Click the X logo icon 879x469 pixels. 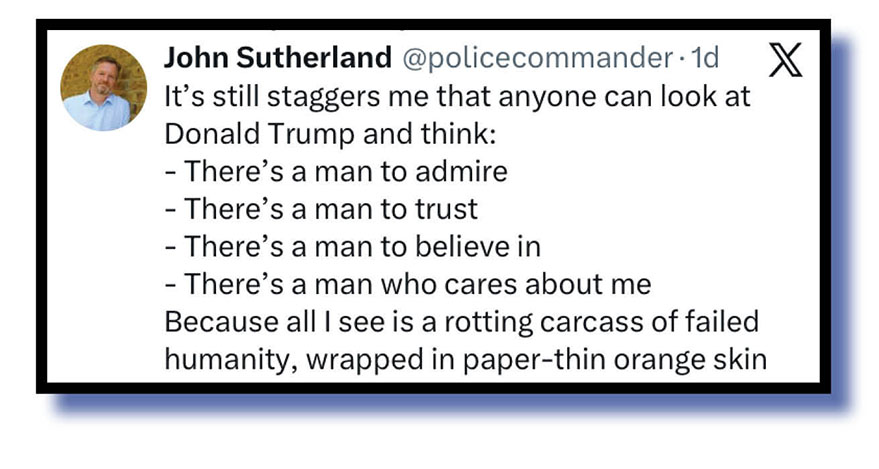pyautogui.click(x=789, y=62)
